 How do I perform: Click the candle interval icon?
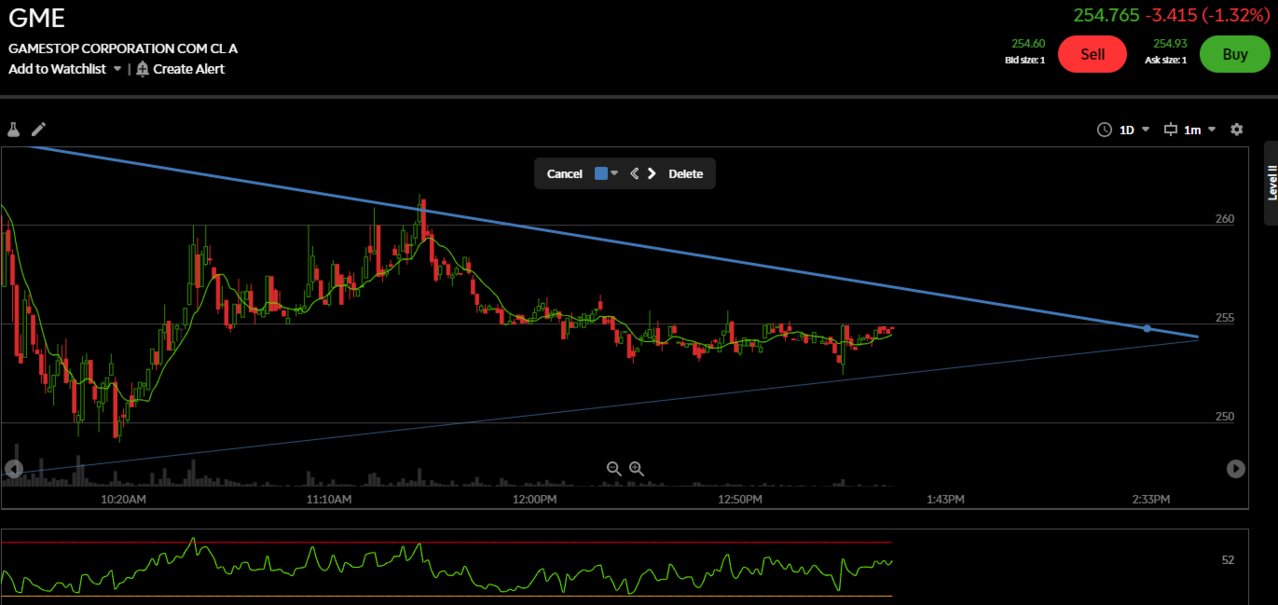1170,129
